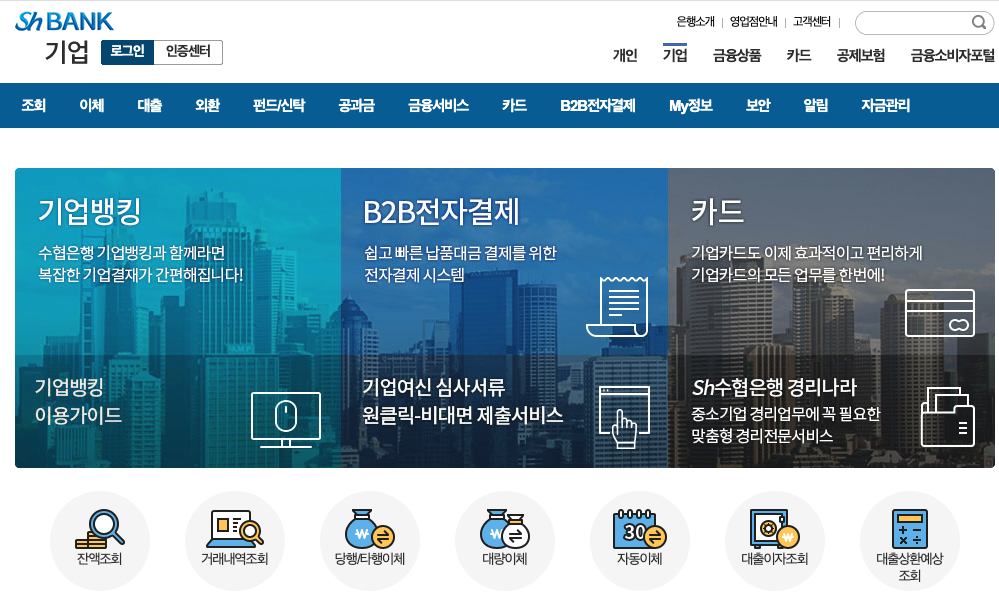Open Sh수협은행 경리나라 link
This screenshot has width=999, height=609.
click(774, 387)
